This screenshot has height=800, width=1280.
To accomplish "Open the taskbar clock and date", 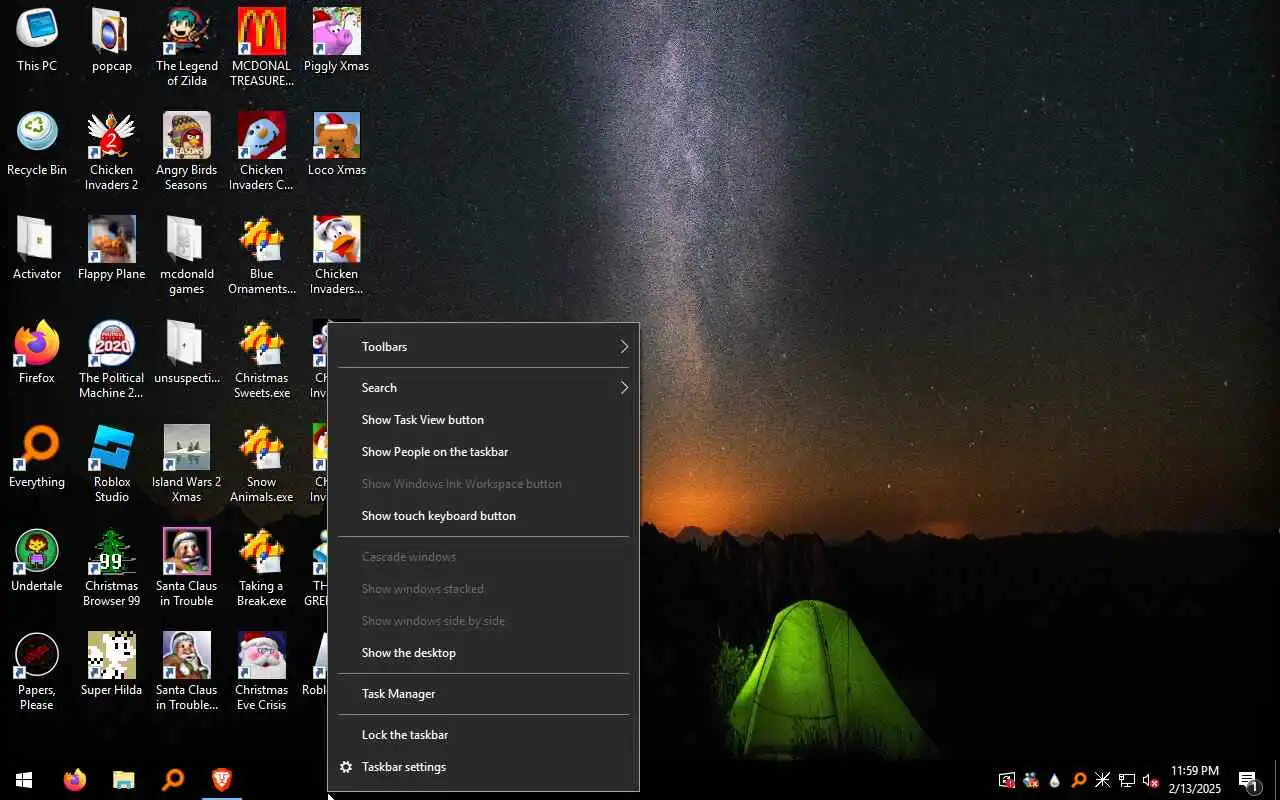I will [x=1195, y=780].
